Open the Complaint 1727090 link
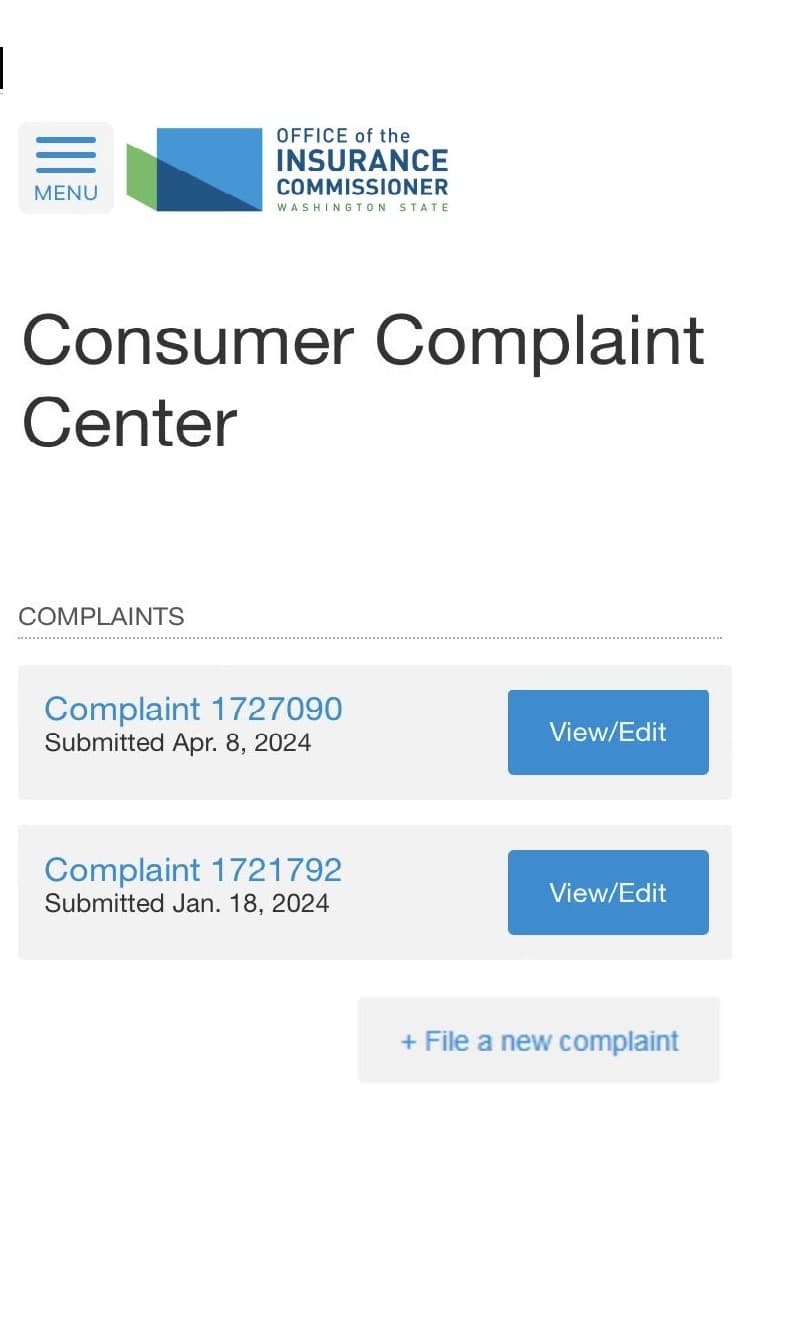This screenshot has width=800, height=1344. pos(193,708)
